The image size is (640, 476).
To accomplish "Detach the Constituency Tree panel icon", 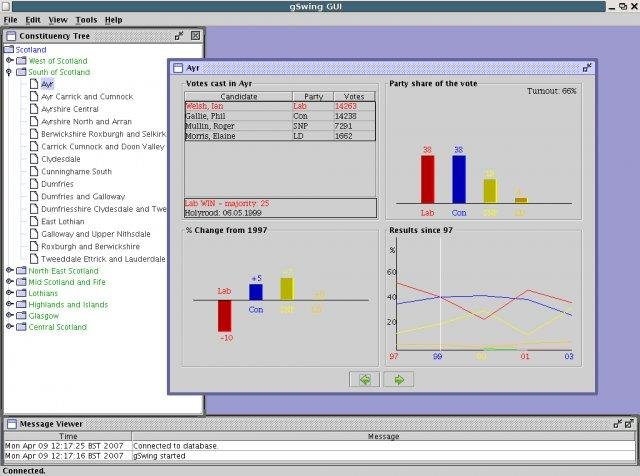I will [x=179, y=36].
